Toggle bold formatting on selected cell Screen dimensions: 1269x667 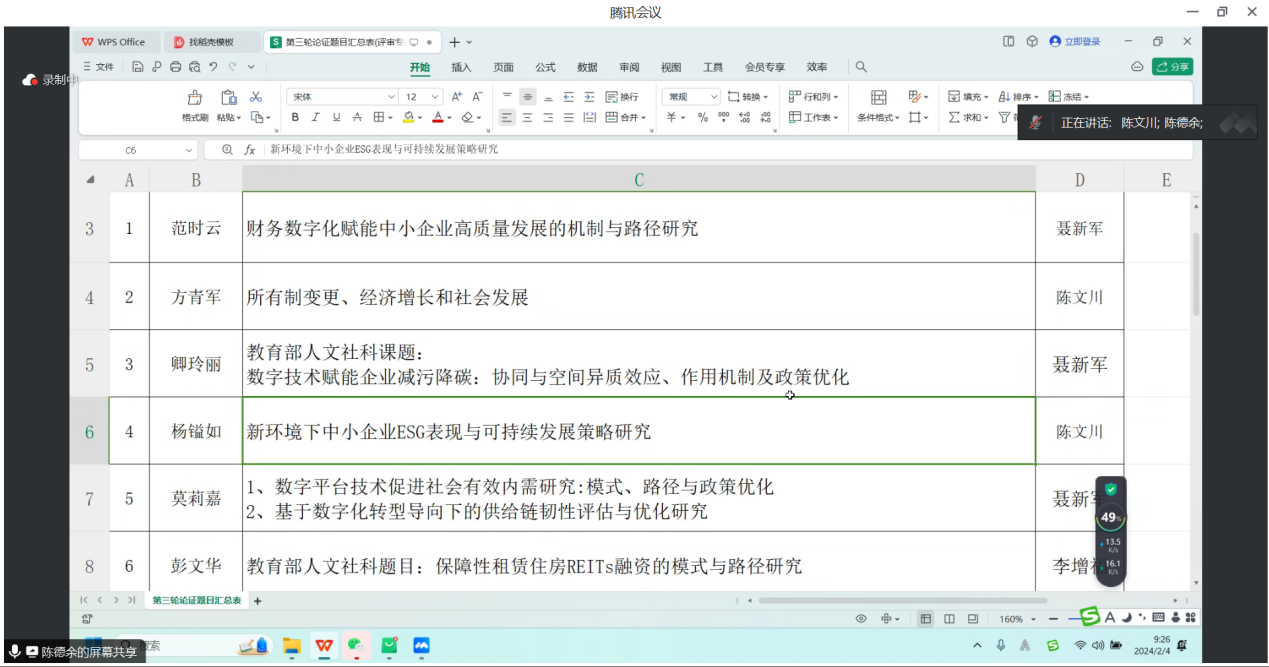click(x=295, y=117)
